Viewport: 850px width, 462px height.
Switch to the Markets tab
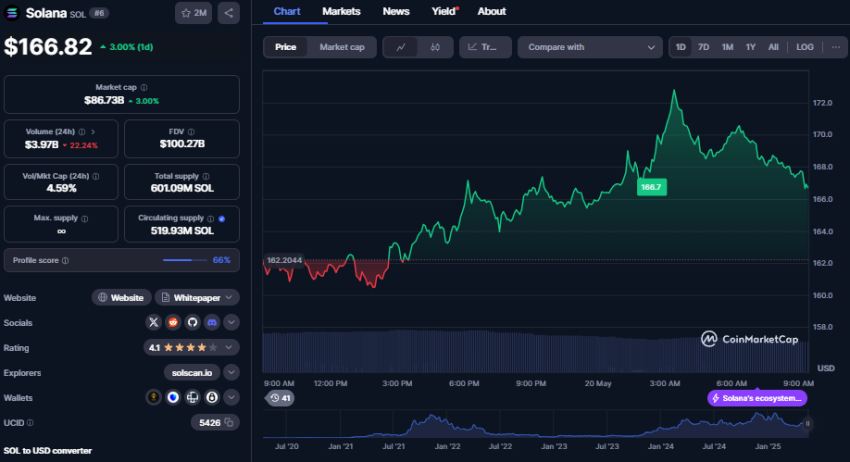pos(341,12)
